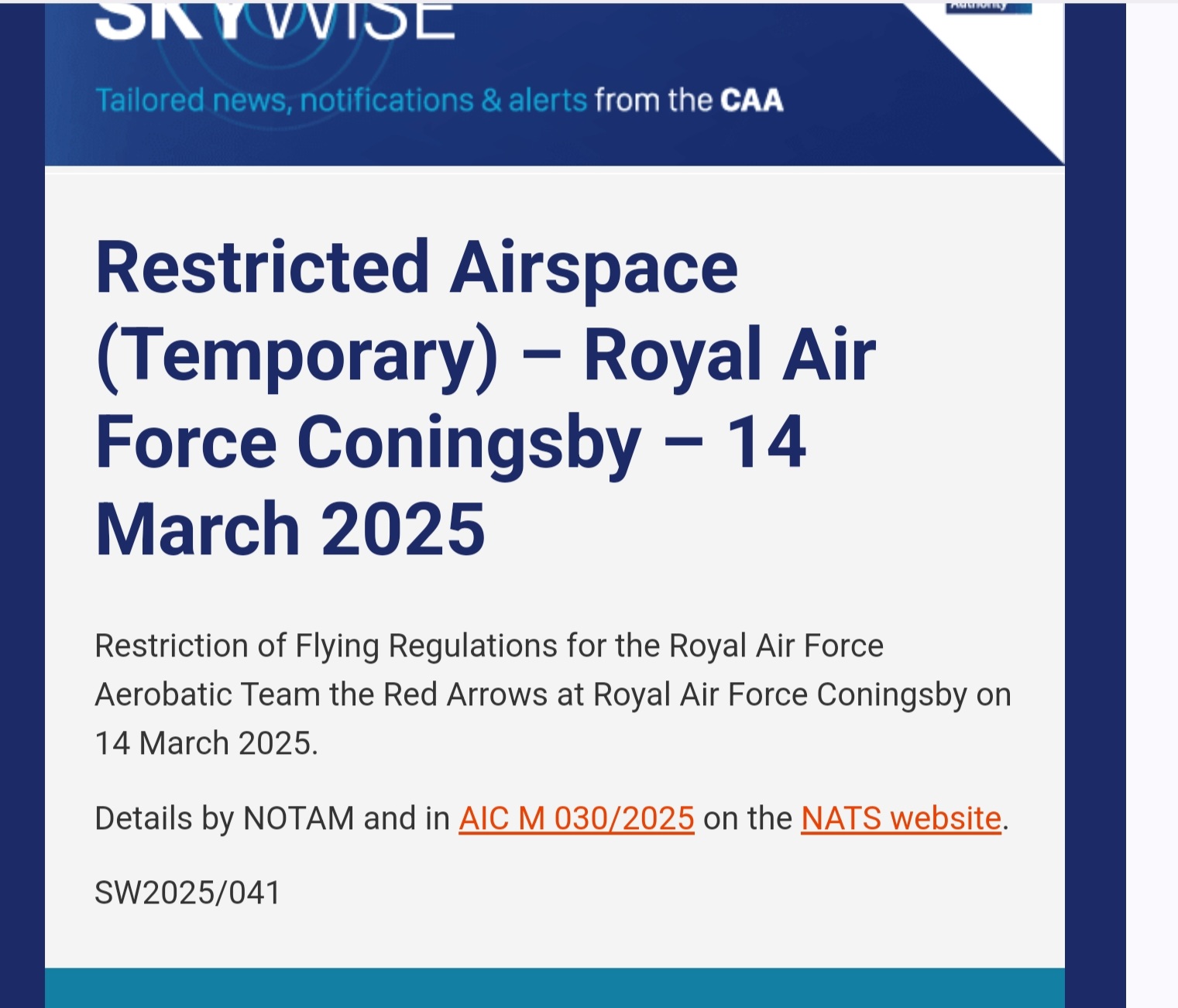The width and height of the screenshot is (1178, 1008).
Task: Click "March 2025" in the headline
Action: pos(290,529)
